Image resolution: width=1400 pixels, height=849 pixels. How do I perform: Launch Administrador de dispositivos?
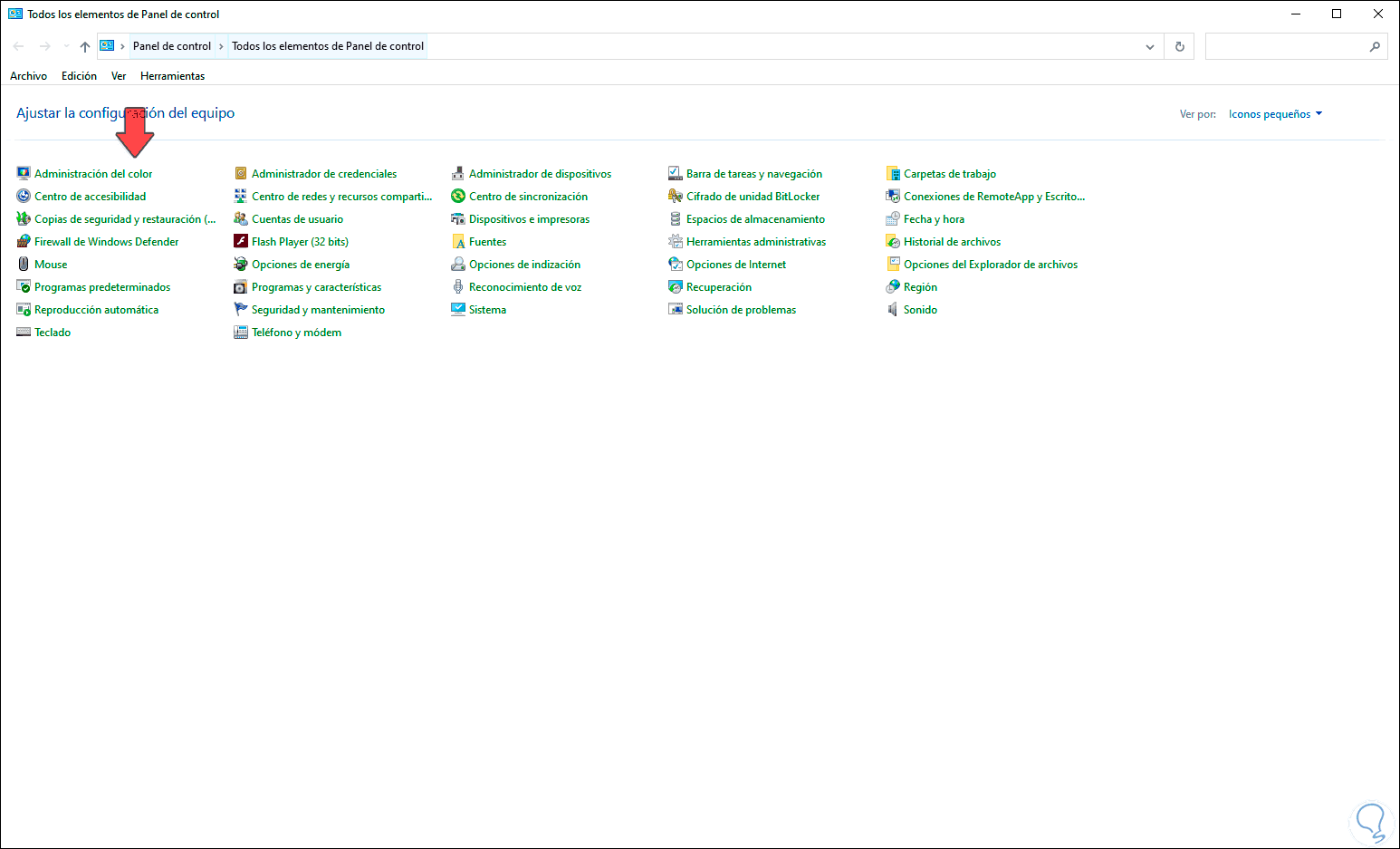tap(540, 173)
